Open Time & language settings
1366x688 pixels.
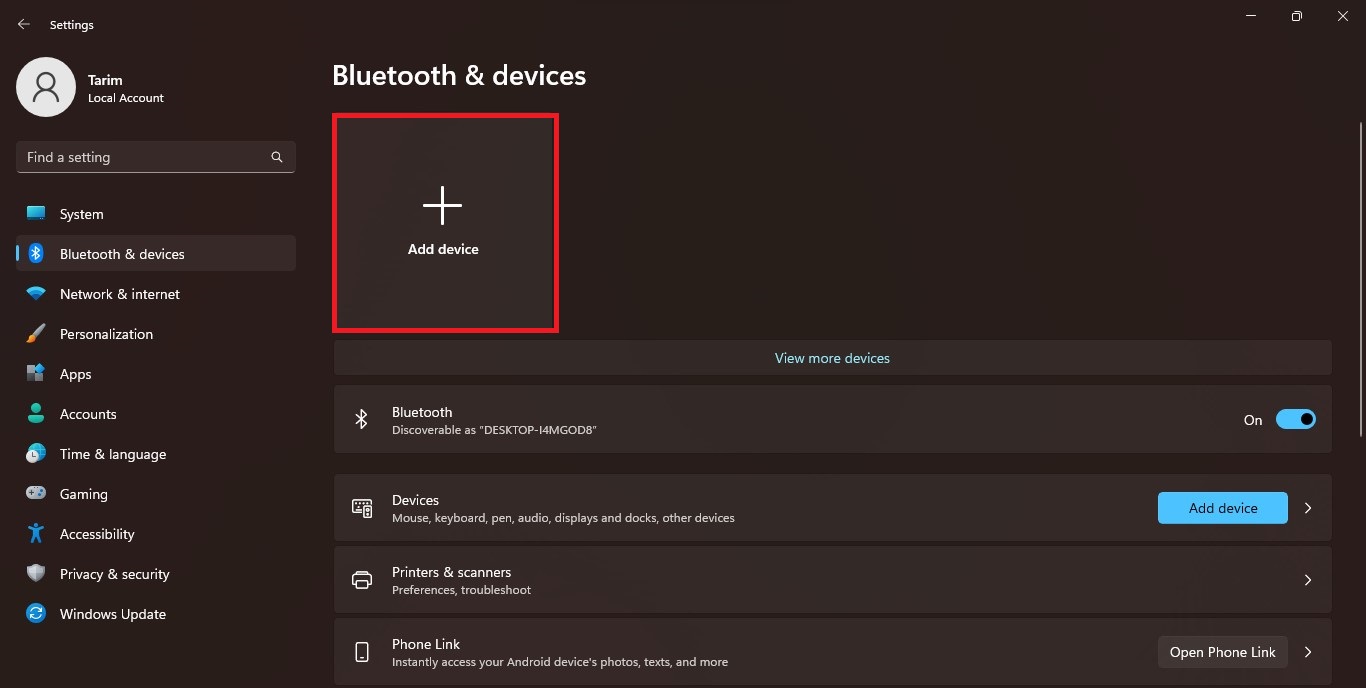coord(112,453)
